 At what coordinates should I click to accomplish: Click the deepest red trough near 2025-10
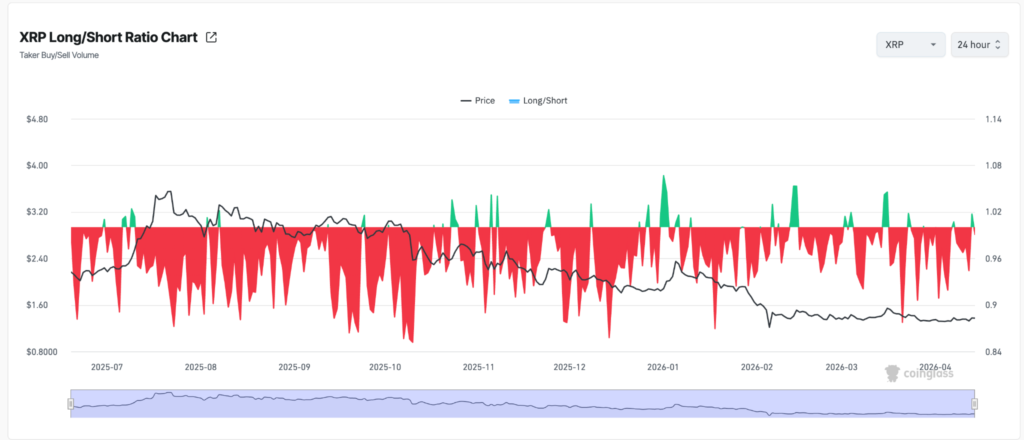point(411,338)
